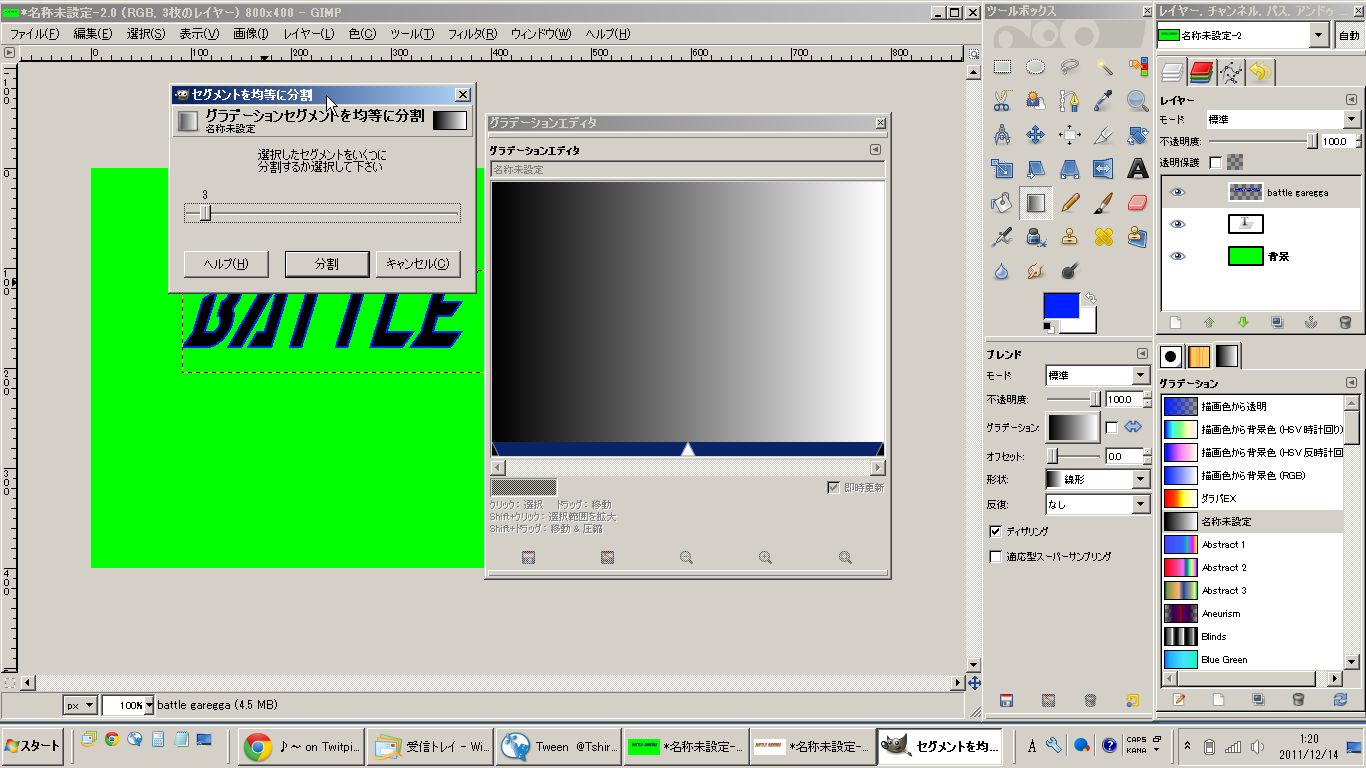1366x768 pixels.
Task: Open the レイヤー menu in menu bar
Action: click(309, 34)
